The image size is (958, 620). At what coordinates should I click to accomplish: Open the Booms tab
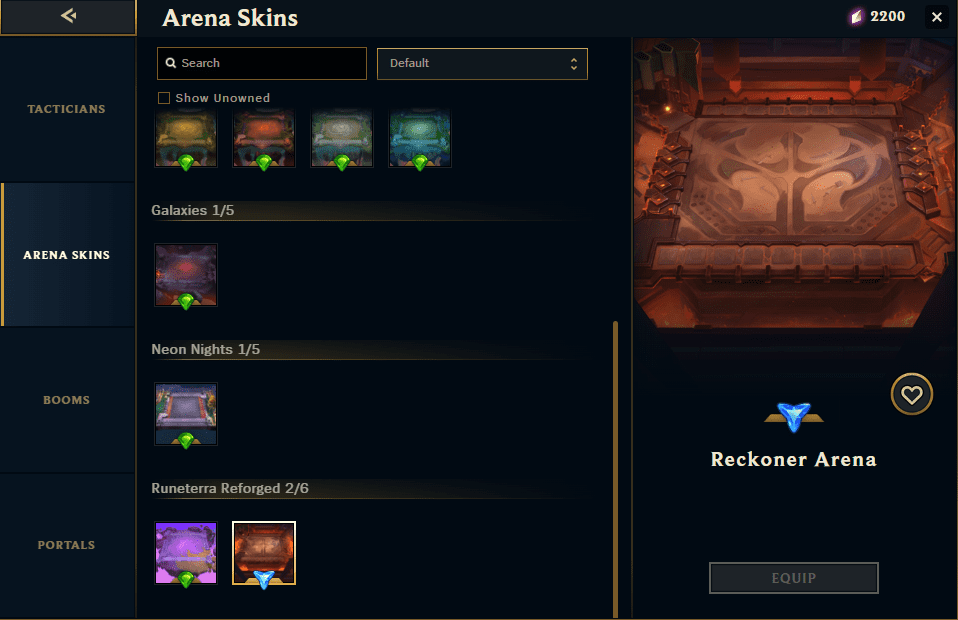tap(67, 400)
